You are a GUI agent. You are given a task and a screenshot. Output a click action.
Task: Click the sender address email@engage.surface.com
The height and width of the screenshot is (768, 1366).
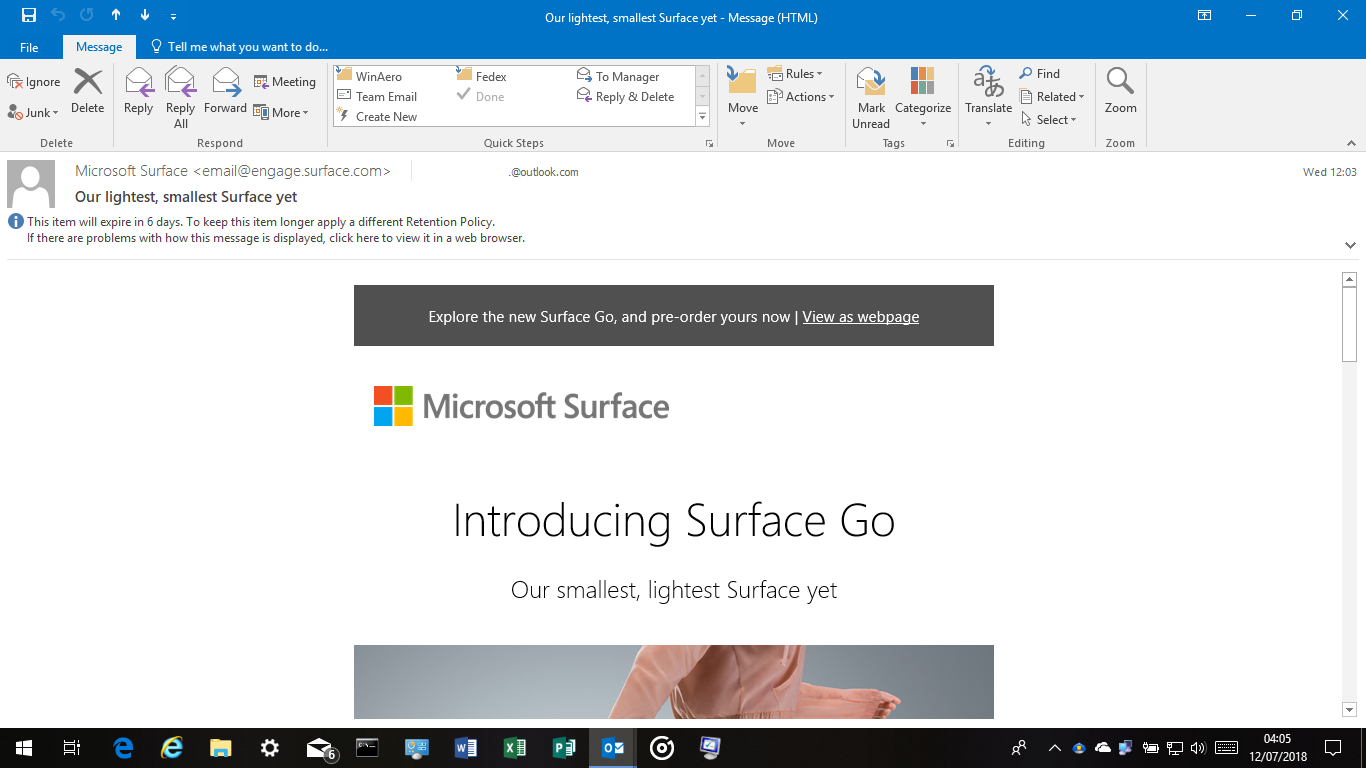click(292, 171)
